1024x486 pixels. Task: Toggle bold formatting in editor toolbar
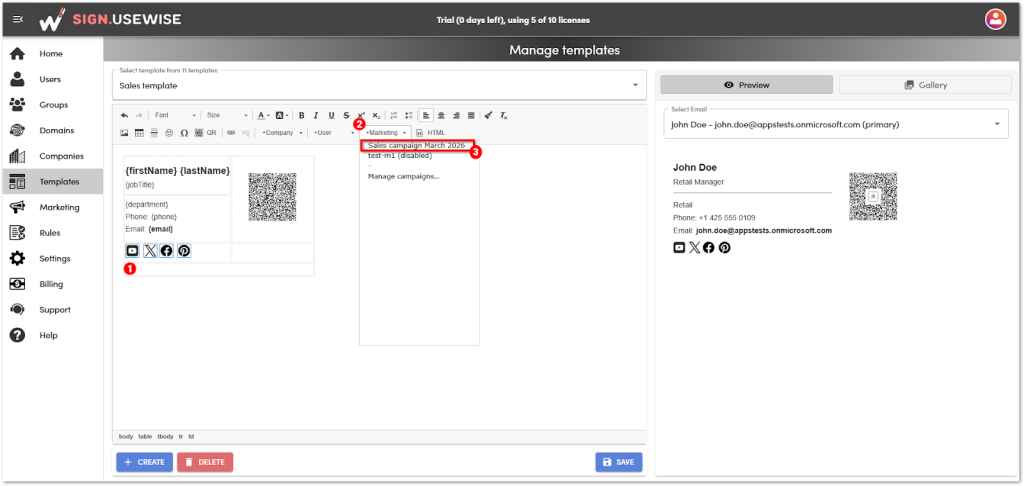coord(302,115)
